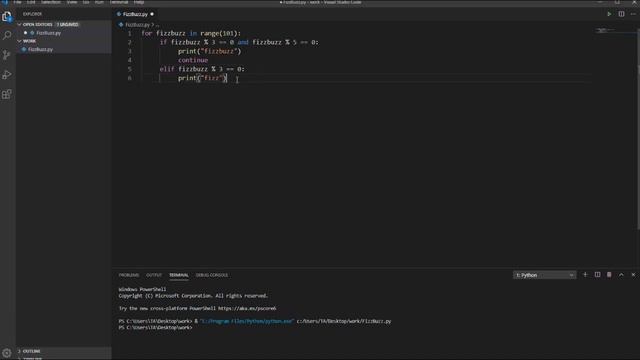Split the editor to the right
640x360 pixels.
tap(621, 14)
